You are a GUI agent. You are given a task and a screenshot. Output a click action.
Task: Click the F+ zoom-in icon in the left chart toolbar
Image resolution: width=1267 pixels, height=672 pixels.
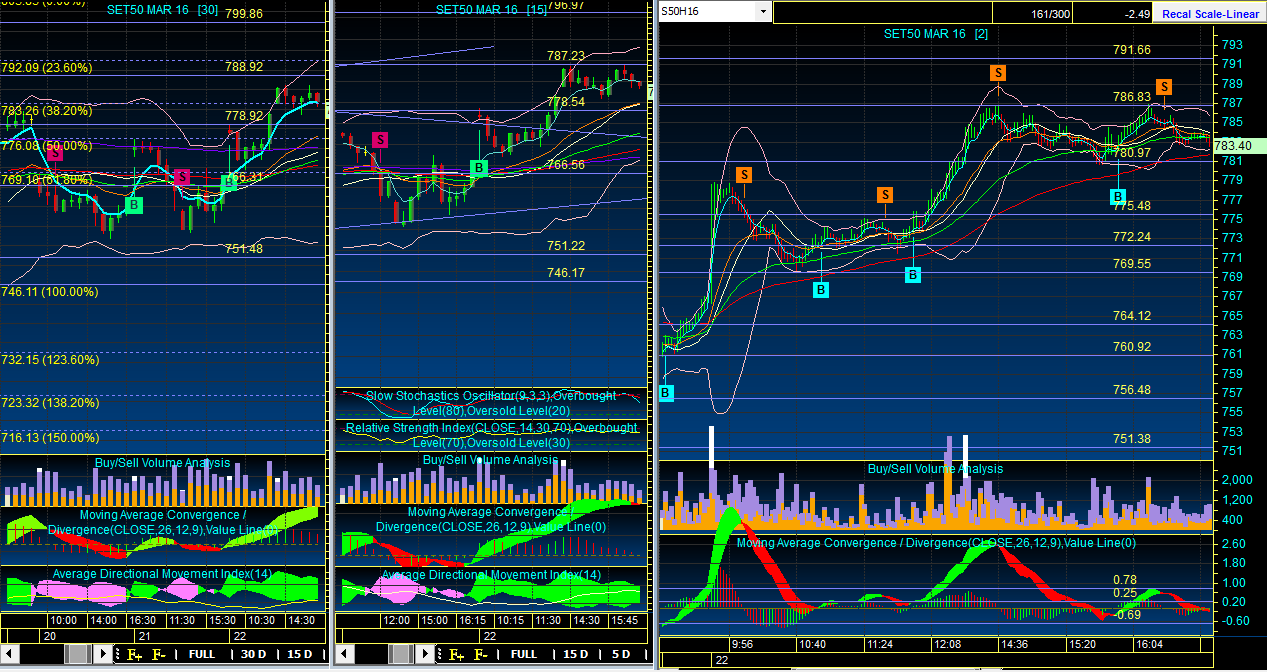click(132, 655)
